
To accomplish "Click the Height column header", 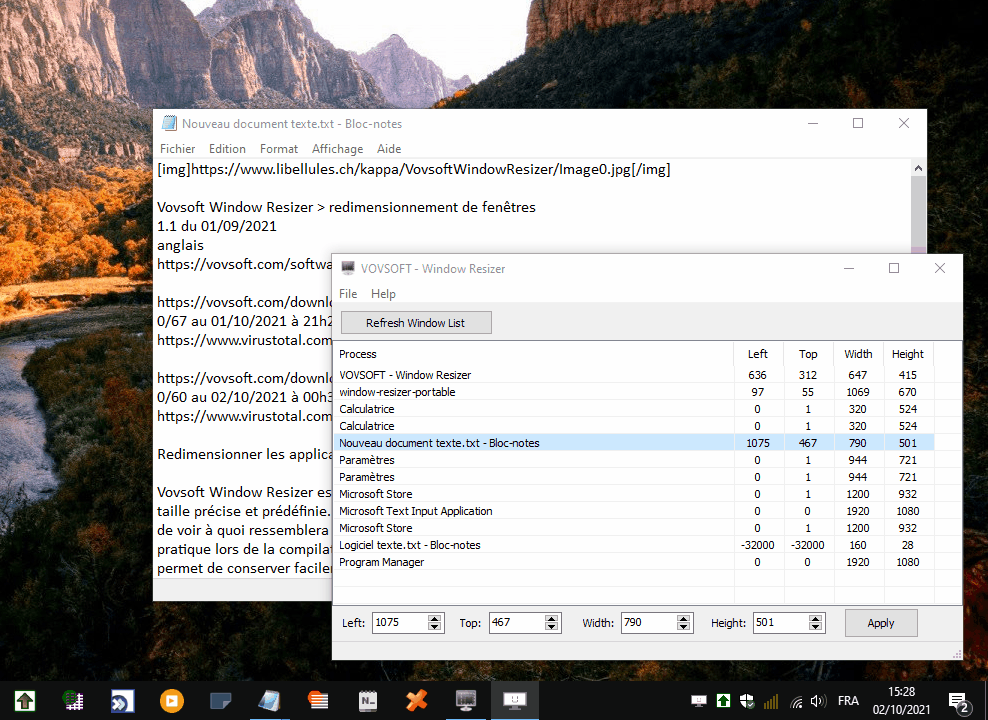I will tap(908, 354).
